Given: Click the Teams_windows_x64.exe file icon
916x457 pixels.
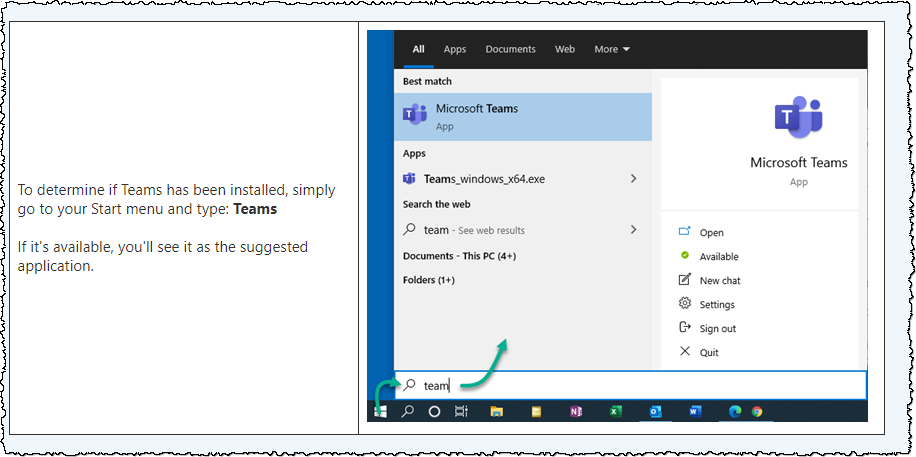Looking at the screenshot, I should coord(409,179).
